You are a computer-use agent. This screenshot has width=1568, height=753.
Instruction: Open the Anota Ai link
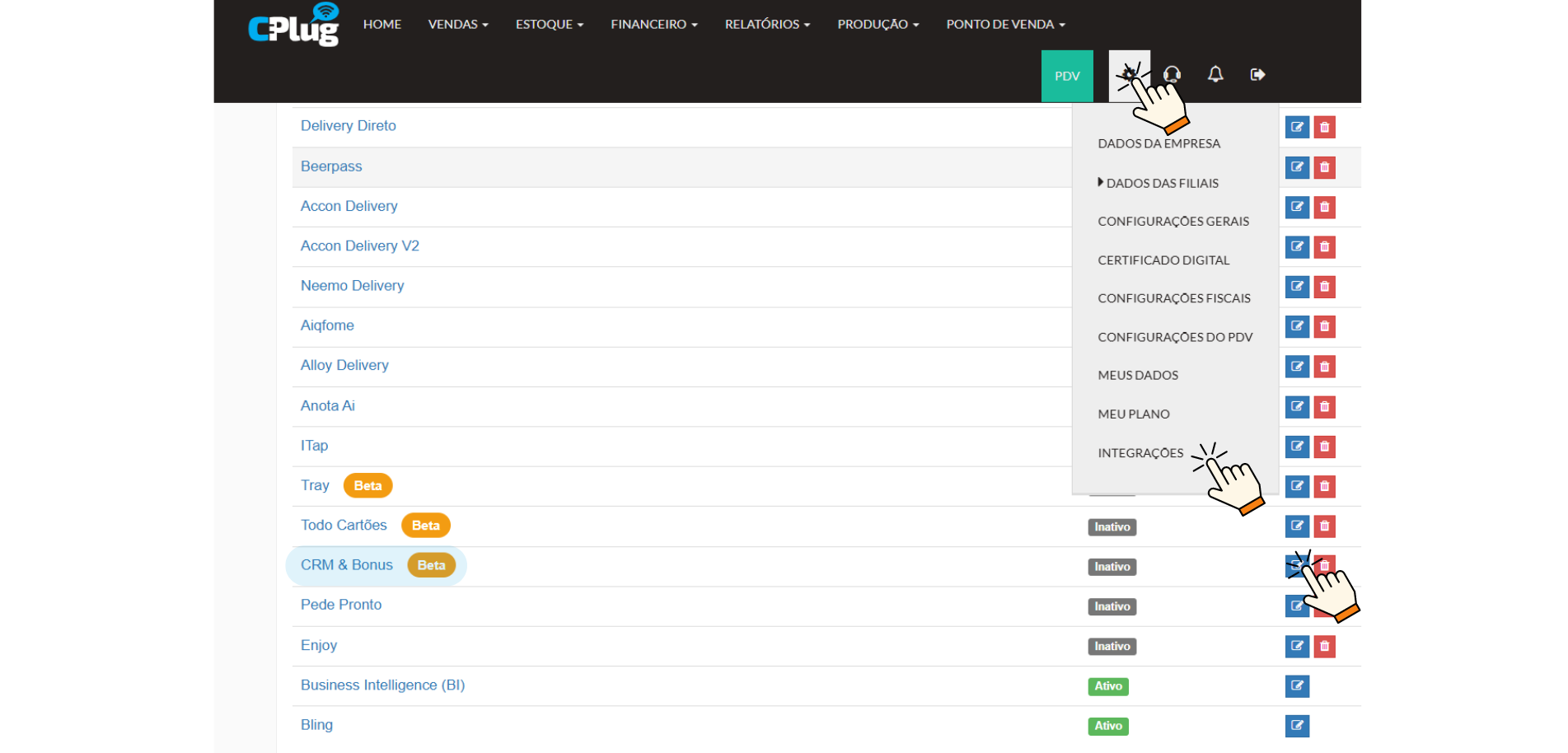328,406
